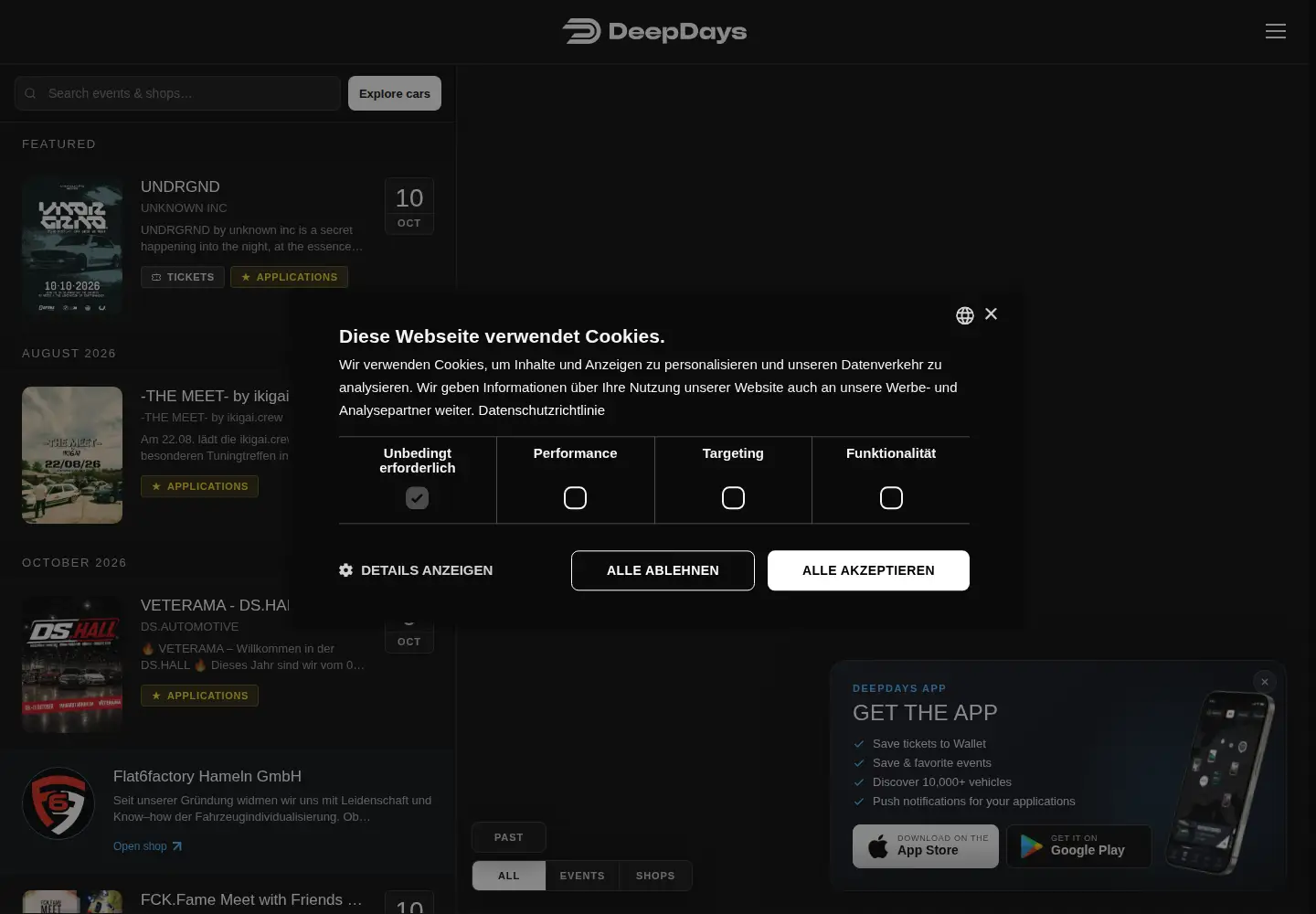Image resolution: width=1316 pixels, height=914 pixels.
Task: Click UNDRGND Tickets tag
Action: tap(183, 277)
